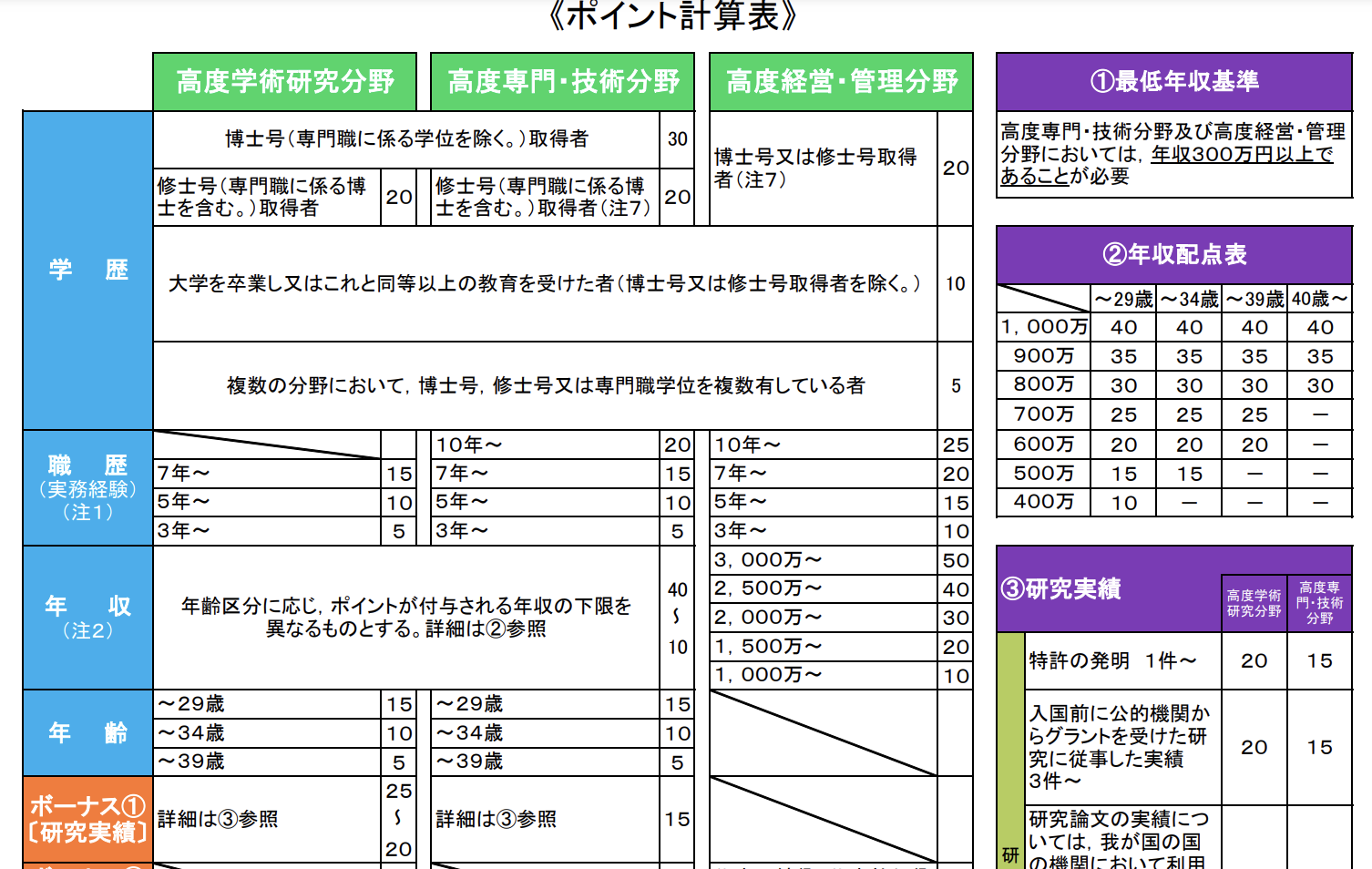
Task: Select the 高度専門・技術分野 green header
Action: pyautogui.click(x=563, y=82)
